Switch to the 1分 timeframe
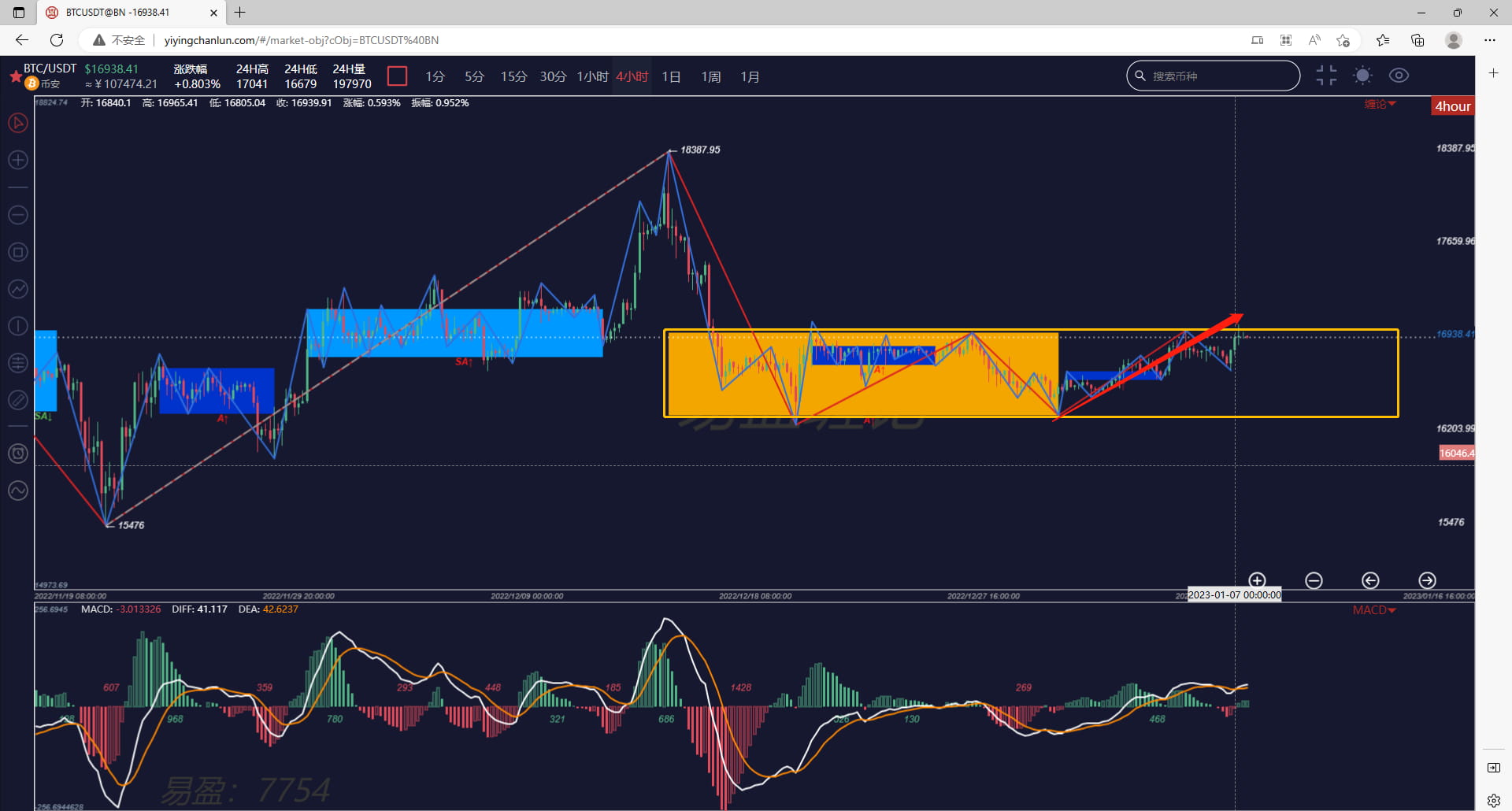Screen dimensions: 1512x811 (435, 76)
